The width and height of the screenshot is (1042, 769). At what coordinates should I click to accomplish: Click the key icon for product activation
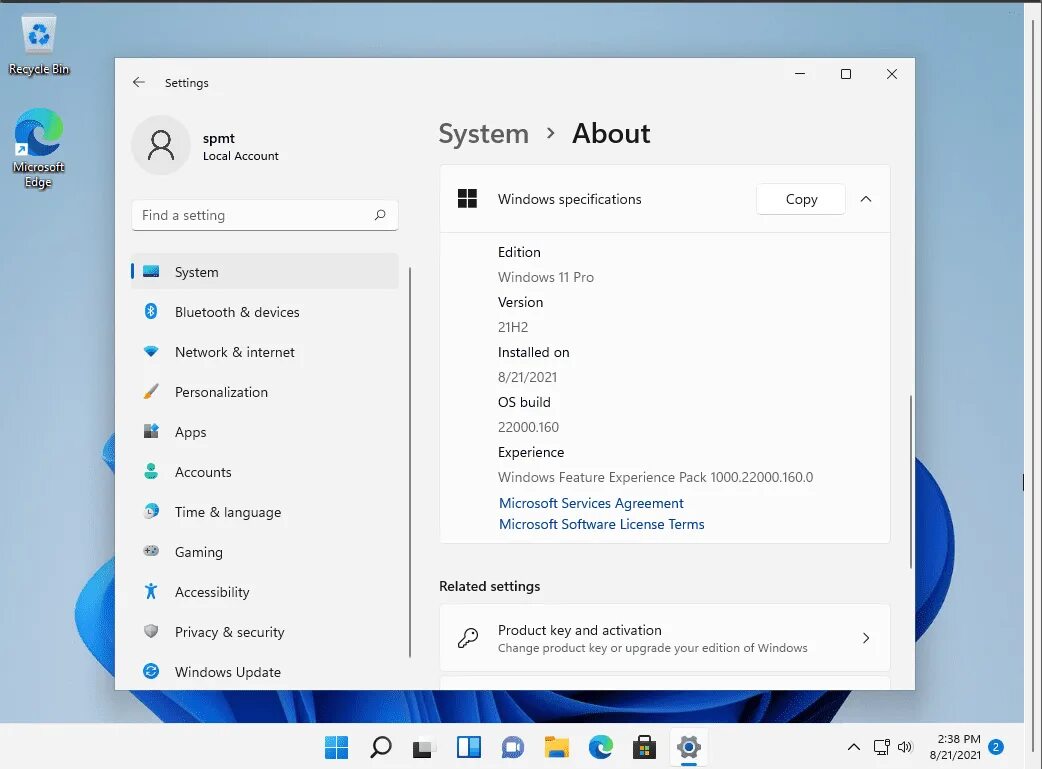(468, 638)
